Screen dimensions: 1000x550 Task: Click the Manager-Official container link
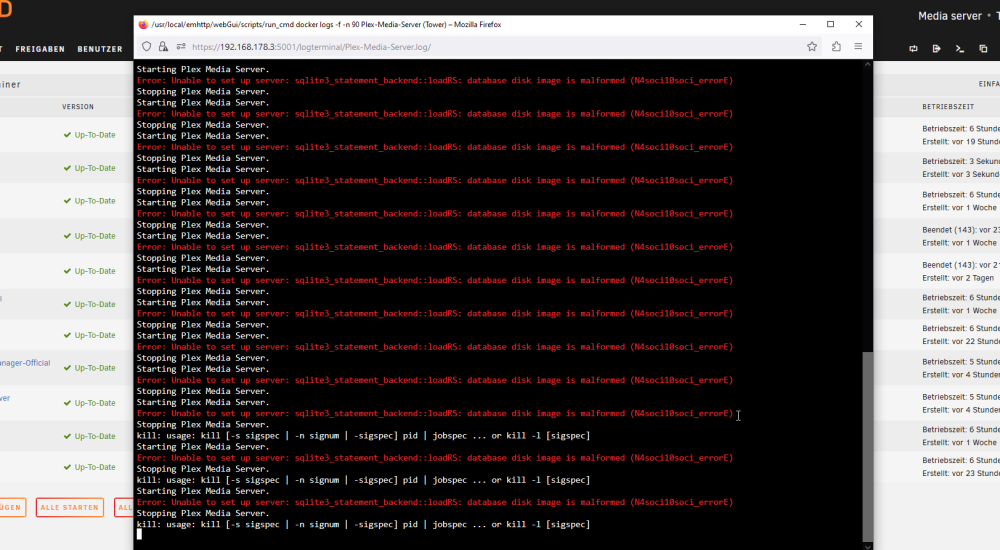pyautogui.click(x=25, y=363)
